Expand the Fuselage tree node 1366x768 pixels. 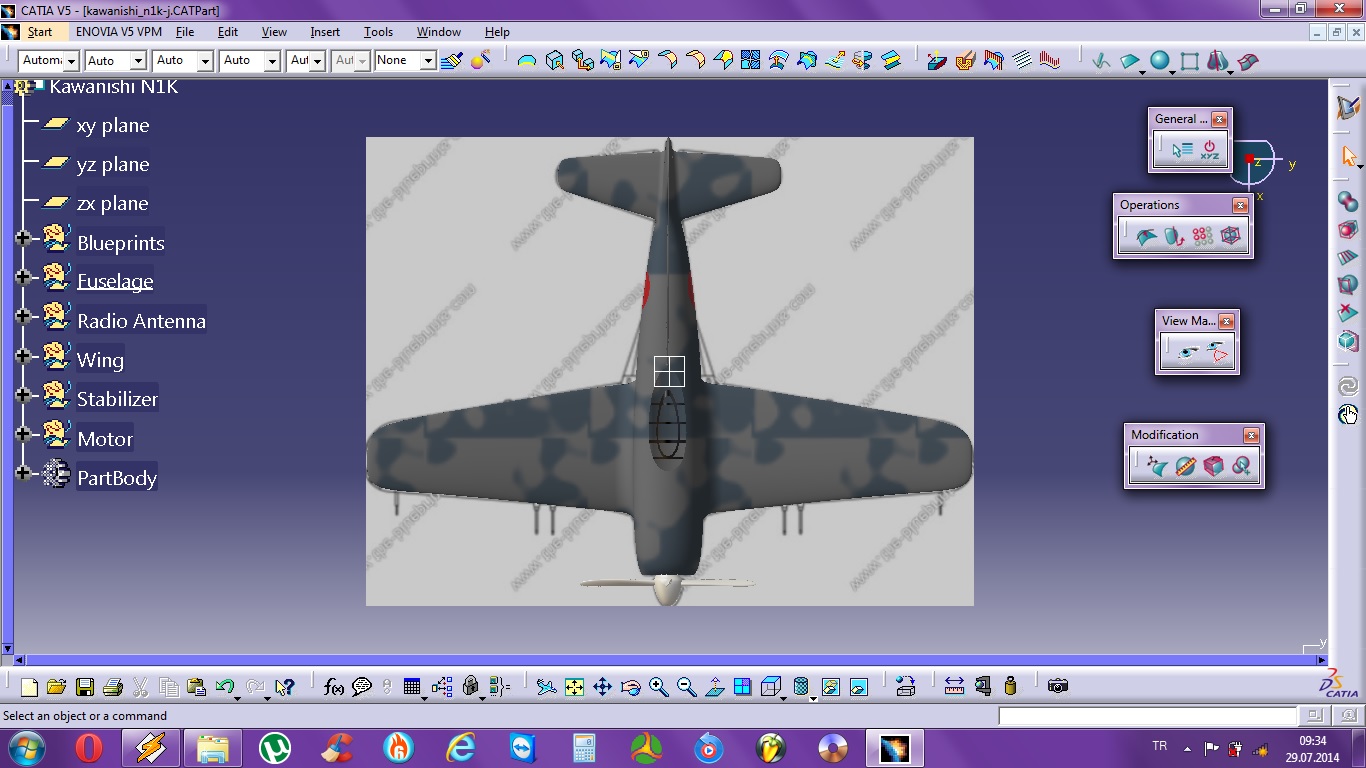(x=23, y=277)
